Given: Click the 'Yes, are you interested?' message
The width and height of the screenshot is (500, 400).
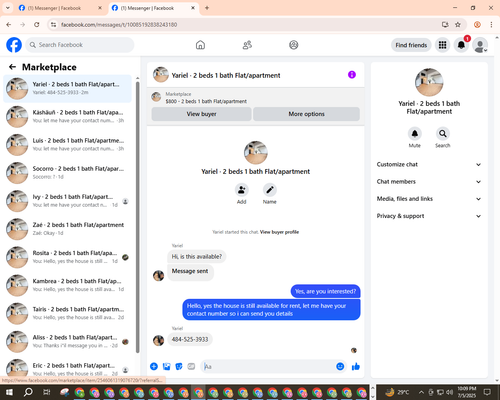Looking at the screenshot, I should pyautogui.click(x=325, y=291).
